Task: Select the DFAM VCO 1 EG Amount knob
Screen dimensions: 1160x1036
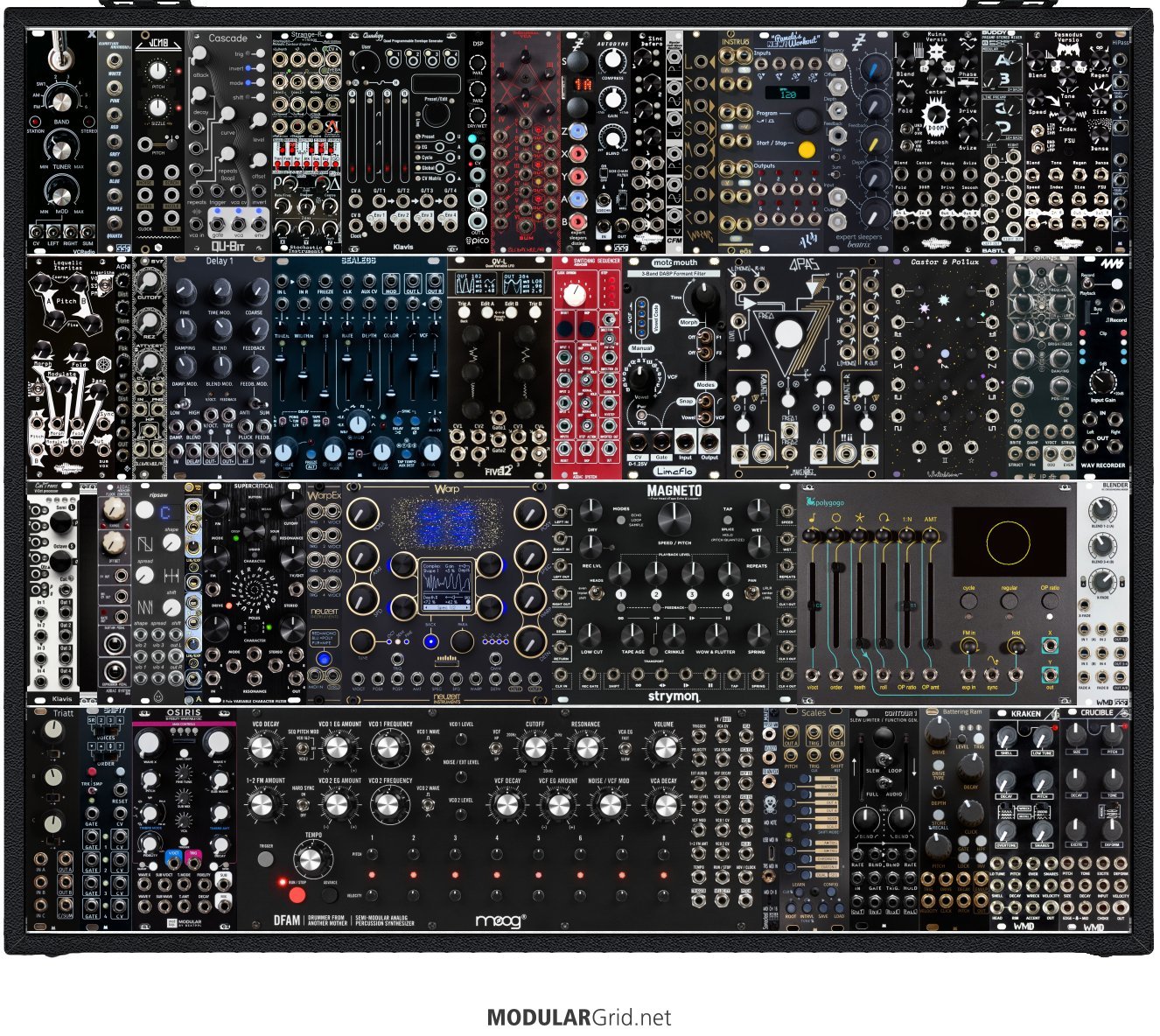Action: pos(338,748)
